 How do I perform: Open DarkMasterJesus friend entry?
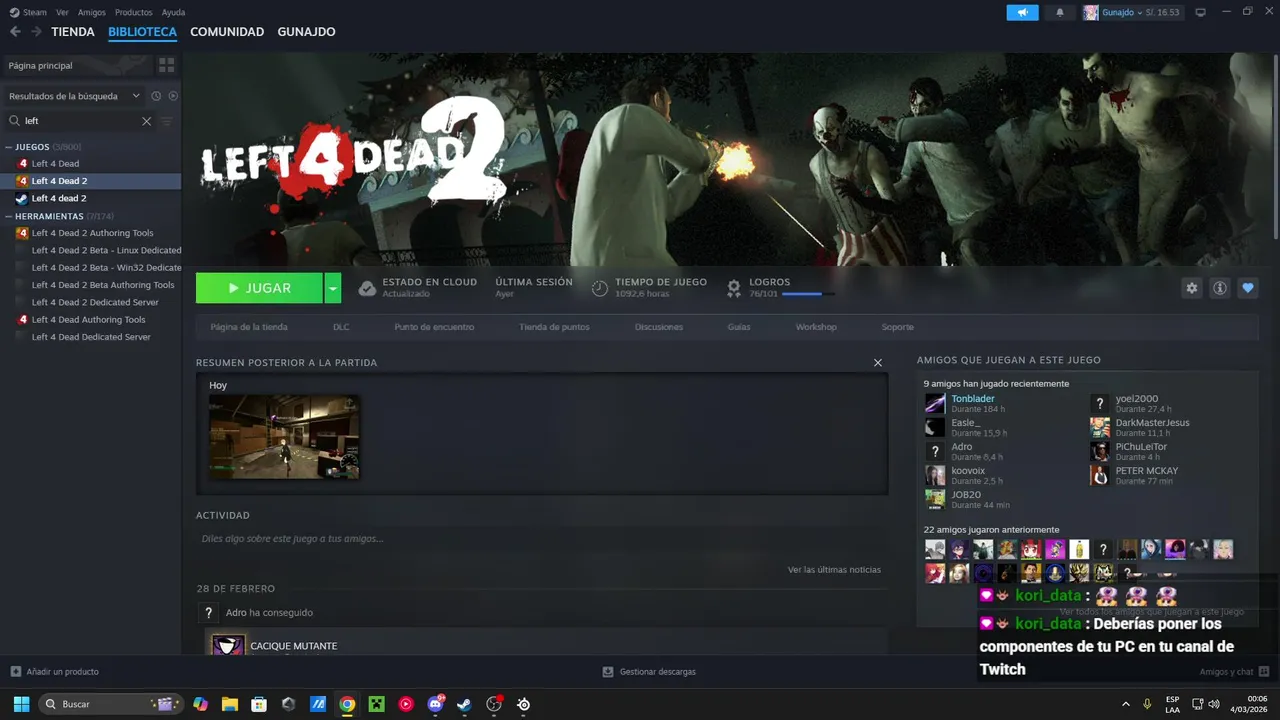pyautogui.click(x=1140, y=427)
